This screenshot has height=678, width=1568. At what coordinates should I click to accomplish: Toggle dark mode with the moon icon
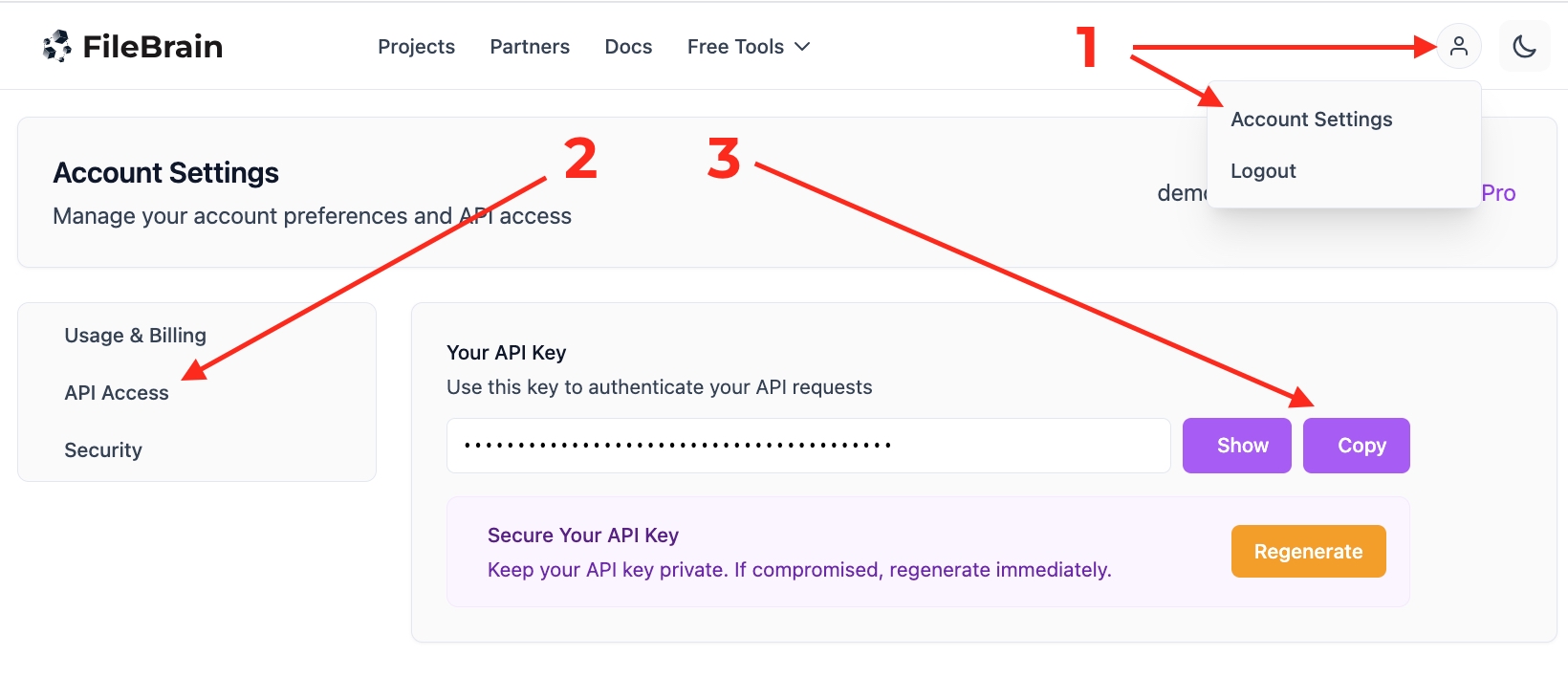[1524, 46]
